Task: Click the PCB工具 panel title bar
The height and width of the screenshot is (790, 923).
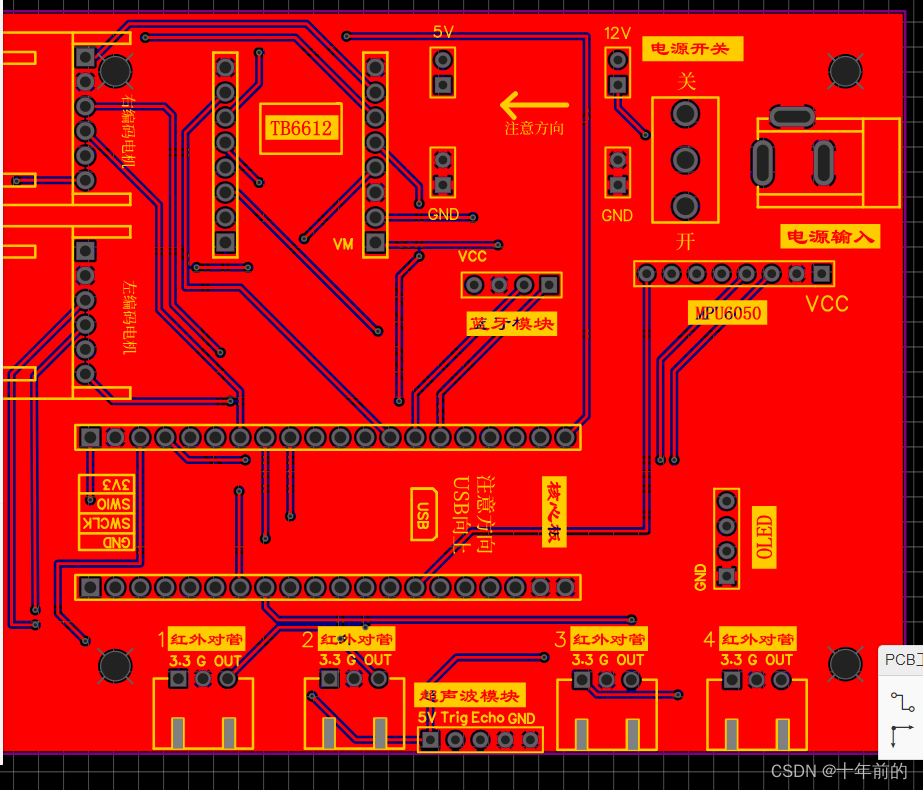Action: click(x=902, y=659)
